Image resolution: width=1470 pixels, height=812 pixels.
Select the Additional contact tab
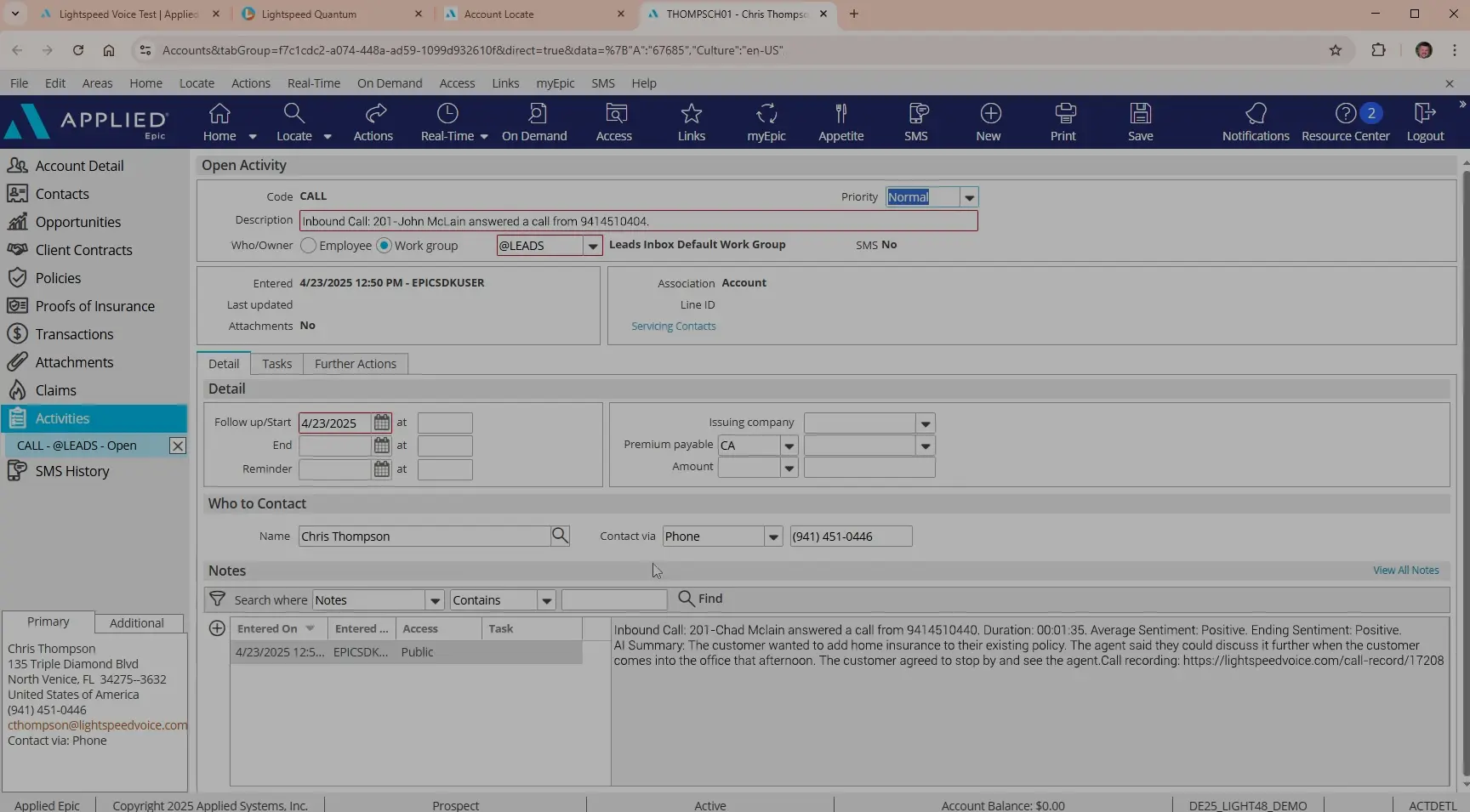136,622
